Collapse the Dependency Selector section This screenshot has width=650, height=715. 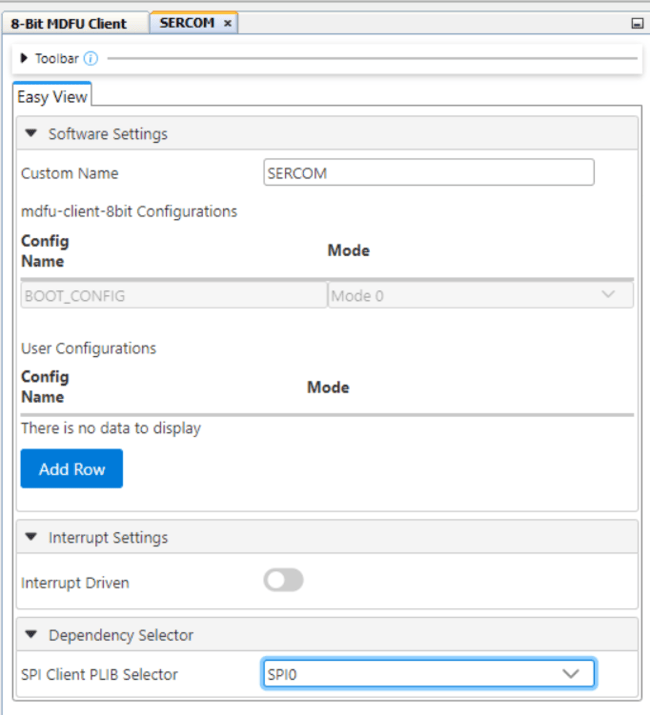30,635
